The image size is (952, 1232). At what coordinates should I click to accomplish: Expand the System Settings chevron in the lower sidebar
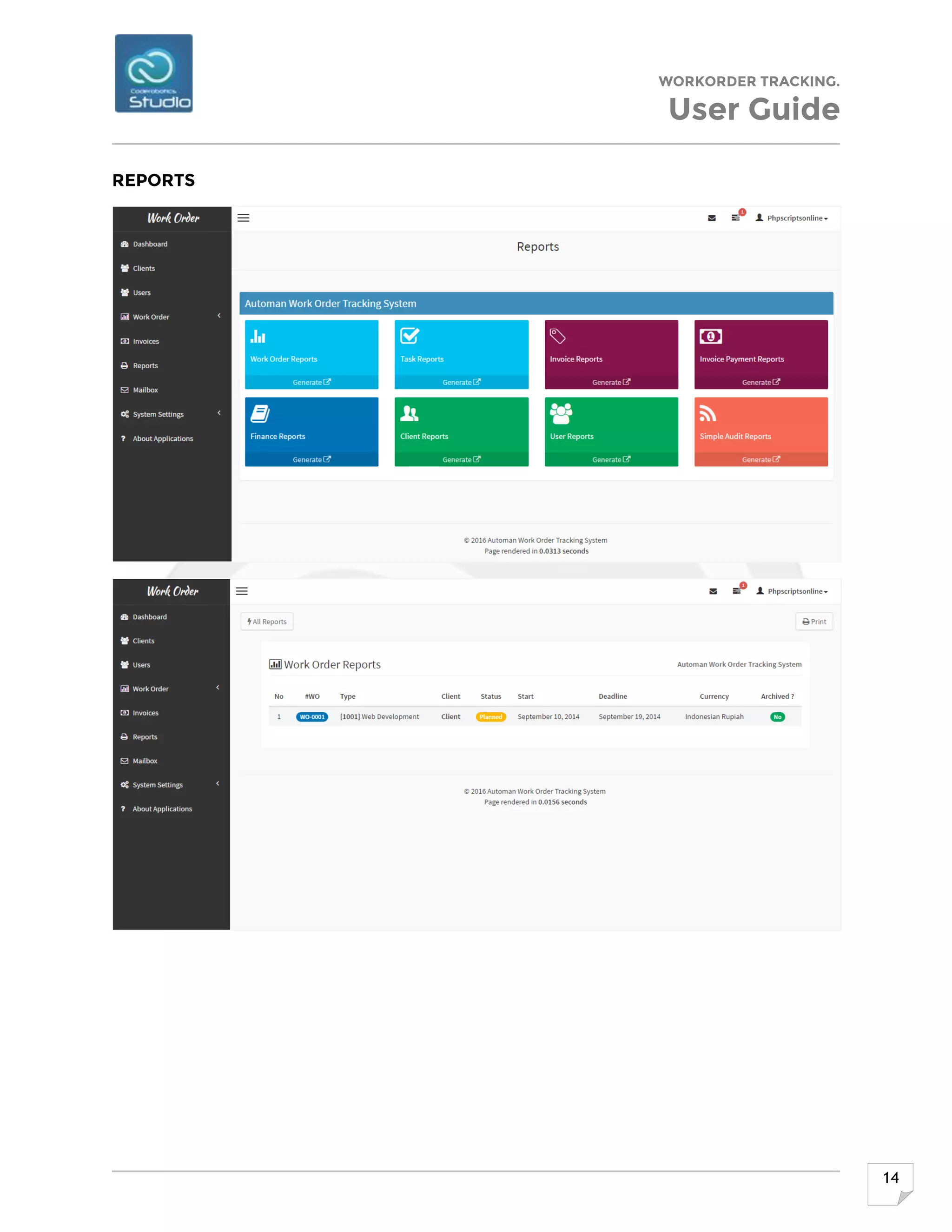pyautogui.click(x=218, y=783)
